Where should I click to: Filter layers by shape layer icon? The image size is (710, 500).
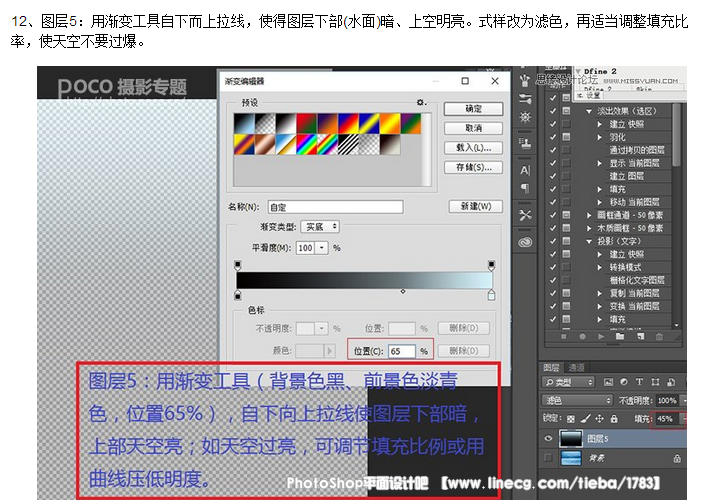click(655, 382)
